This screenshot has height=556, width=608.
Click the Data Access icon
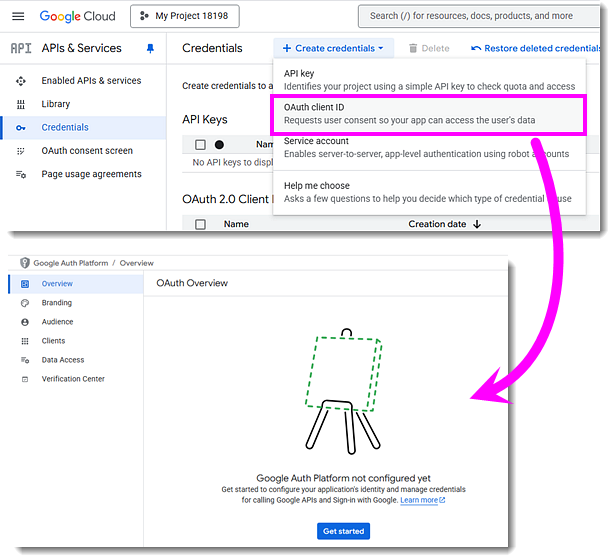(x=25, y=360)
